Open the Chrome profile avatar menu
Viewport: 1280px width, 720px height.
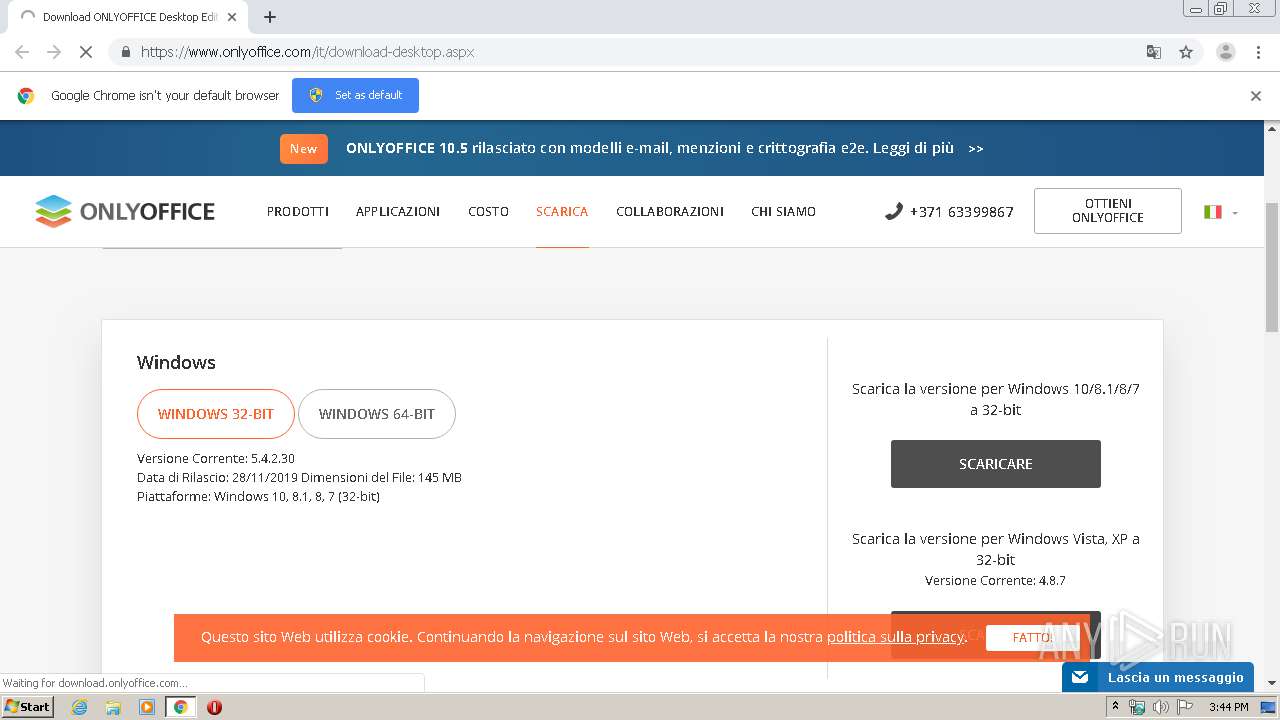(x=1225, y=52)
